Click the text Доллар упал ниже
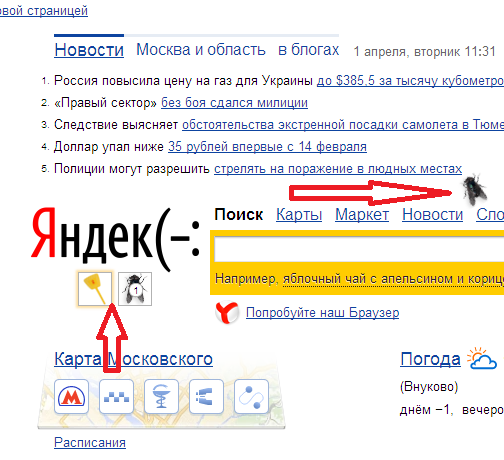Image resolution: width=504 pixels, height=460 pixels. pyautogui.click(x=109, y=147)
